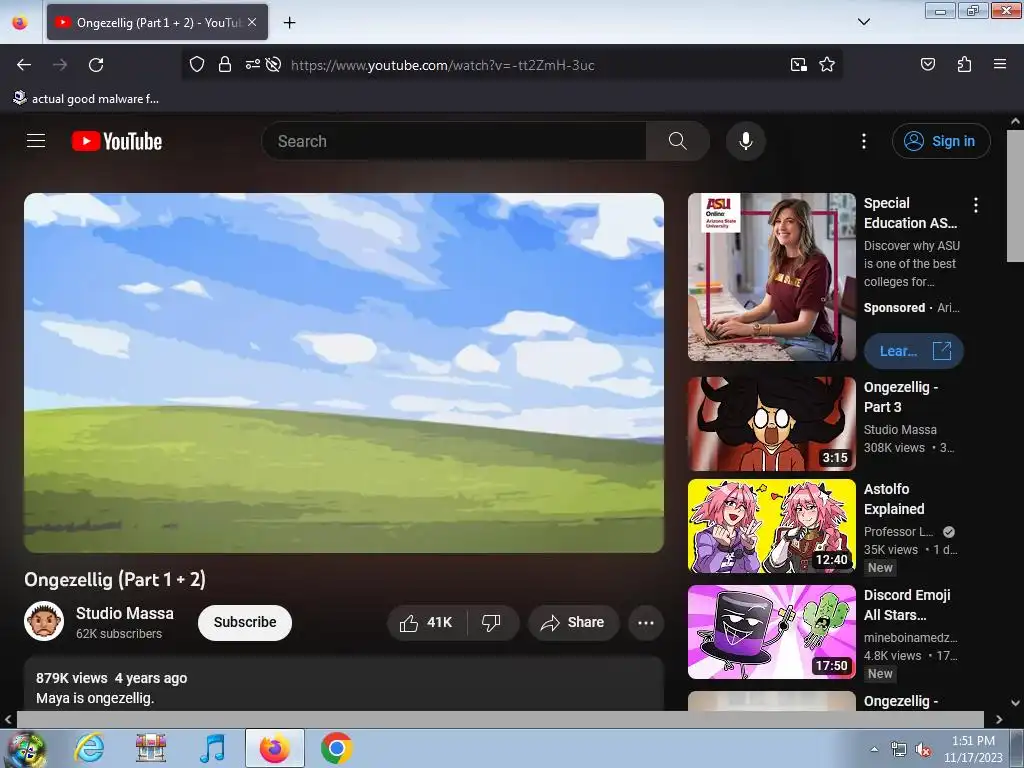Open more actions ellipsis under video
The height and width of the screenshot is (768, 1024).
pyautogui.click(x=646, y=622)
